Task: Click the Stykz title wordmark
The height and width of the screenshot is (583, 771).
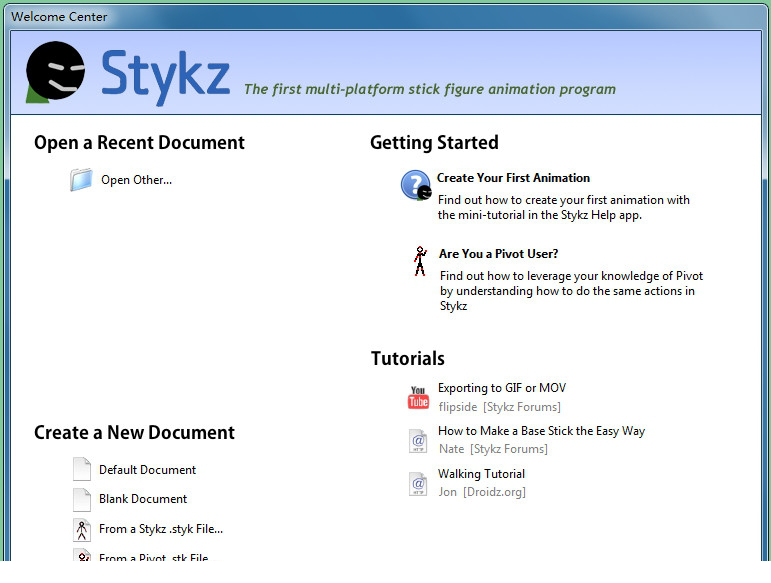Action: (165, 76)
